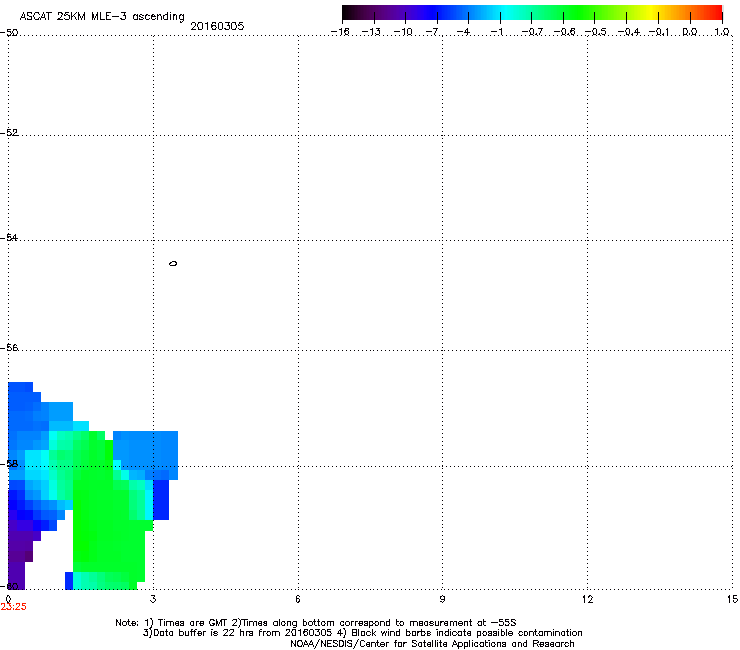Click the NOAA/NESDIS credit line
The image size is (740, 650).
point(432,644)
